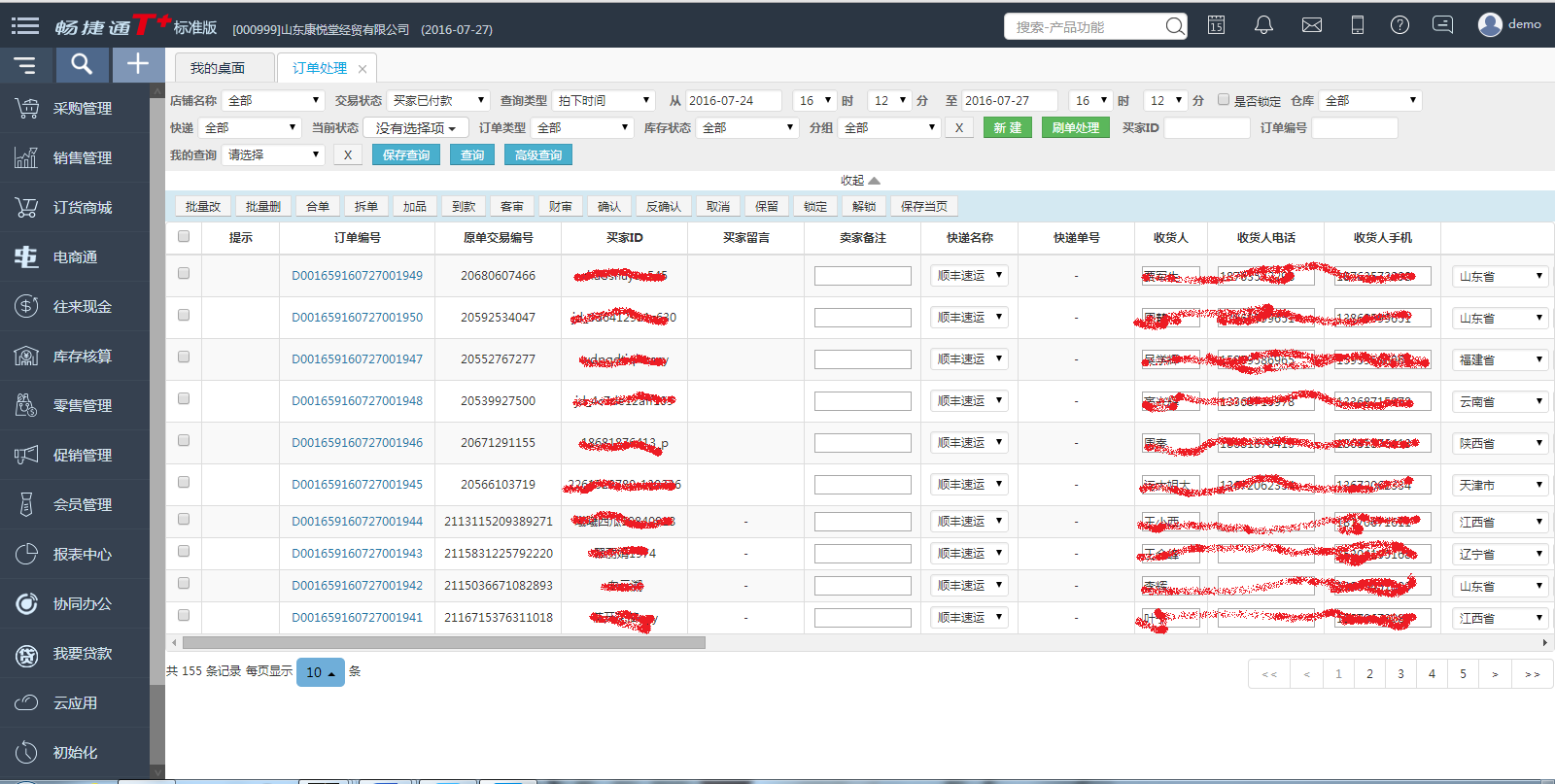Open the 仓库 dropdown
This screenshot has width=1555, height=784.
point(1370,101)
